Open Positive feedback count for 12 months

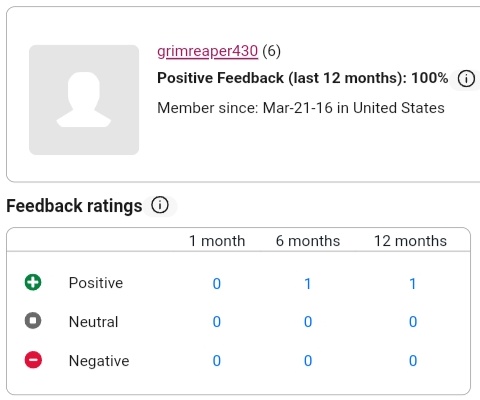(x=413, y=284)
